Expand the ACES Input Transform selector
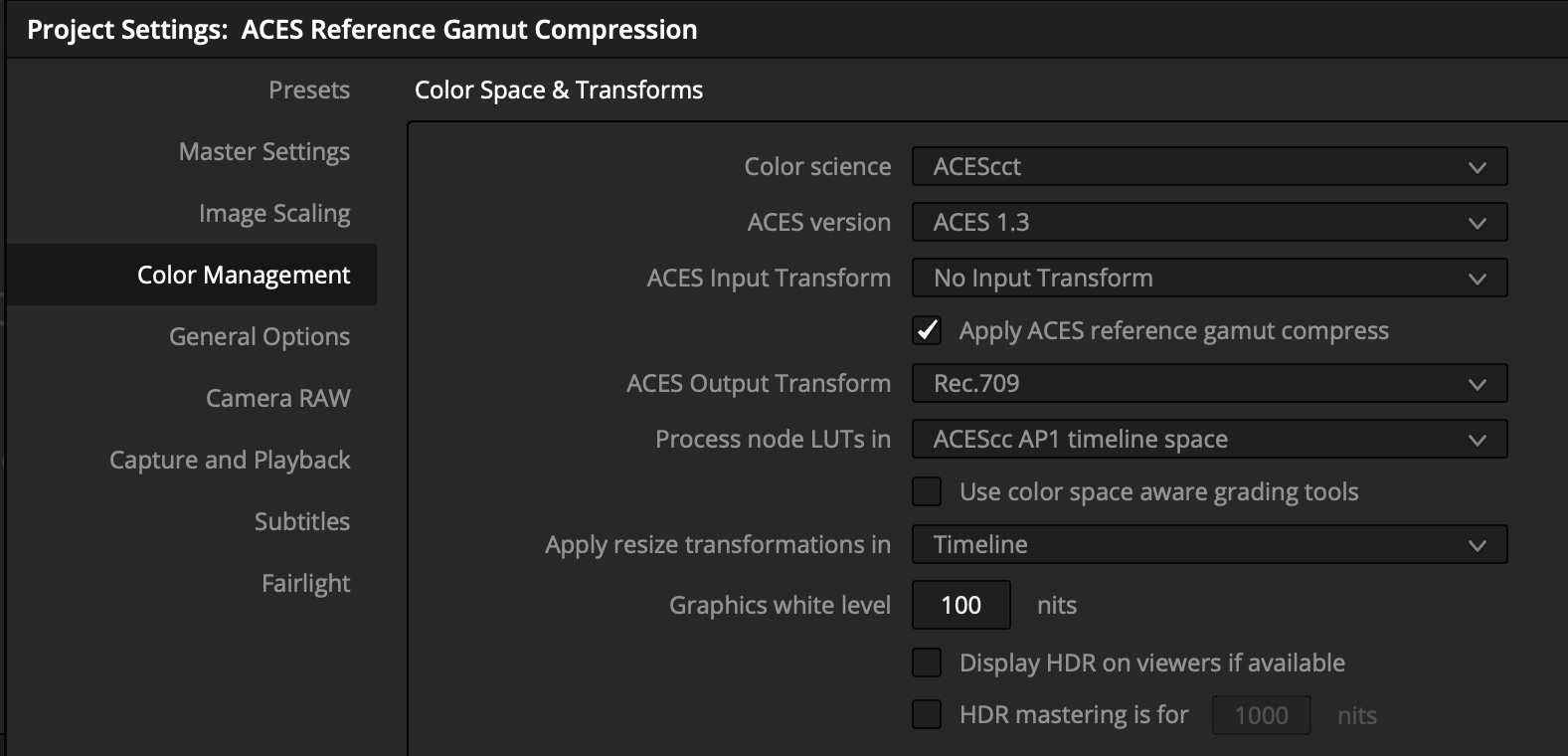 click(x=1208, y=278)
